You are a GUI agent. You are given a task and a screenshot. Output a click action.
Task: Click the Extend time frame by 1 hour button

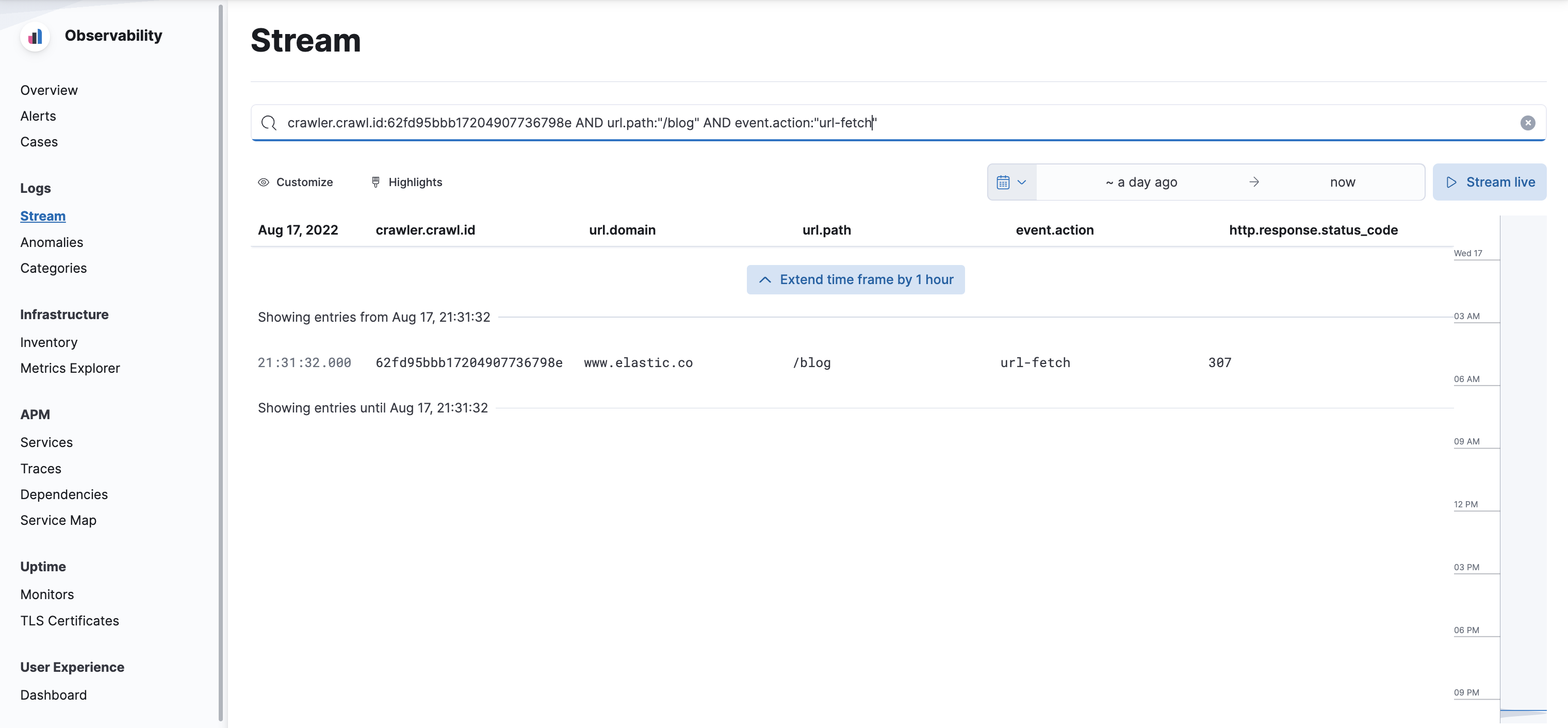[855, 279]
